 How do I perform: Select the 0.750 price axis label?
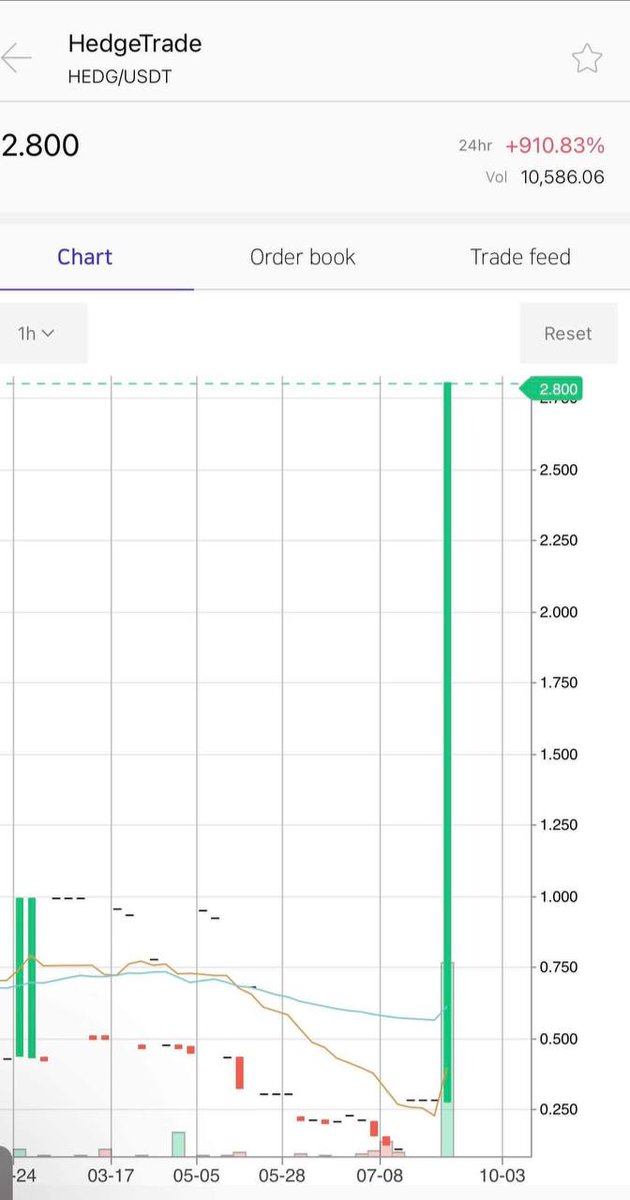click(x=558, y=967)
